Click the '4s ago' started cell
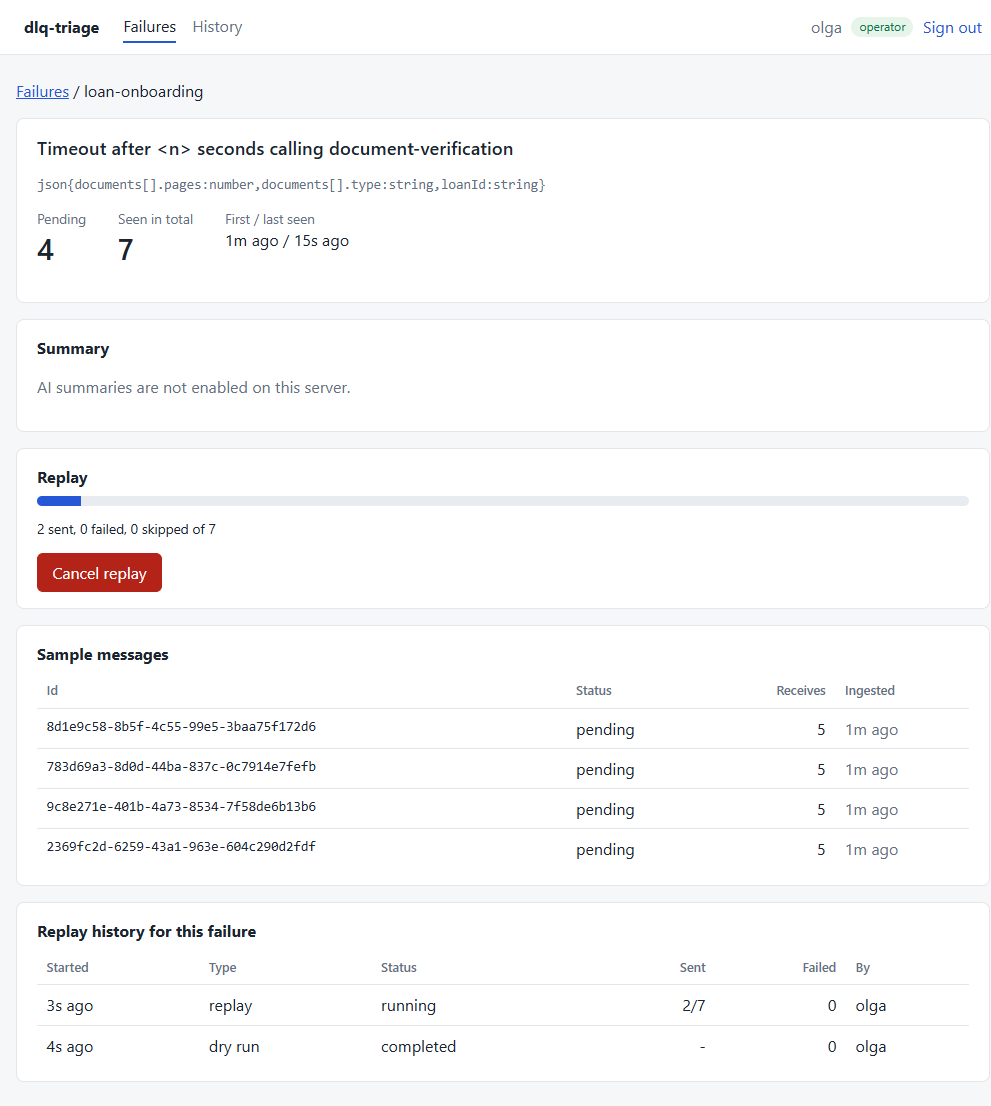 (70, 1047)
